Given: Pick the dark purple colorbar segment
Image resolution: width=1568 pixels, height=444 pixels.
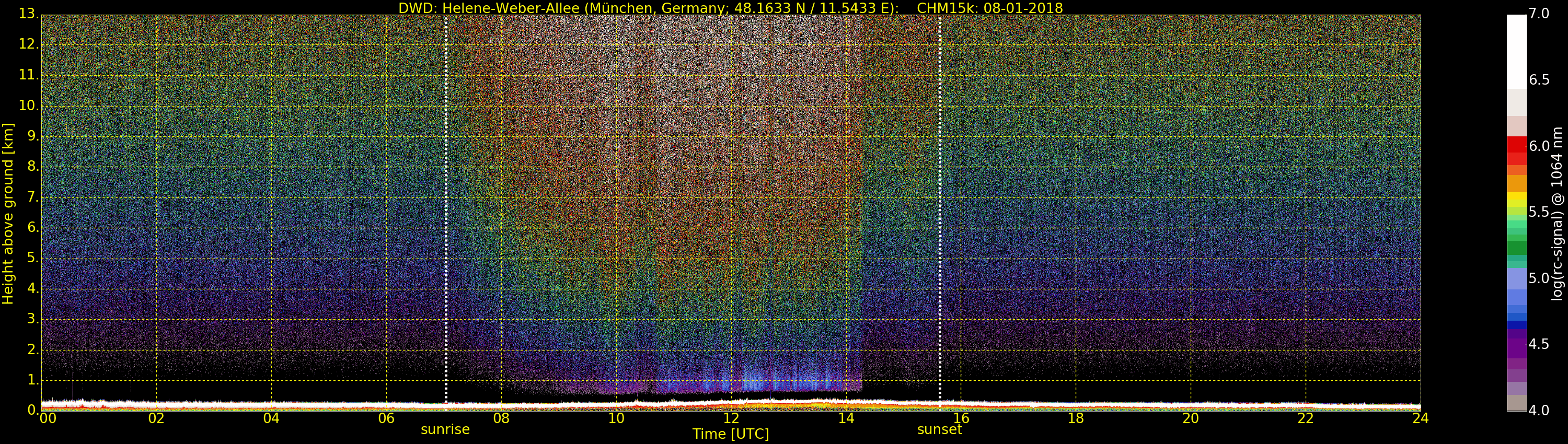Looking at the screenshot, I should pyautogui.click(x=1516, y=344).
